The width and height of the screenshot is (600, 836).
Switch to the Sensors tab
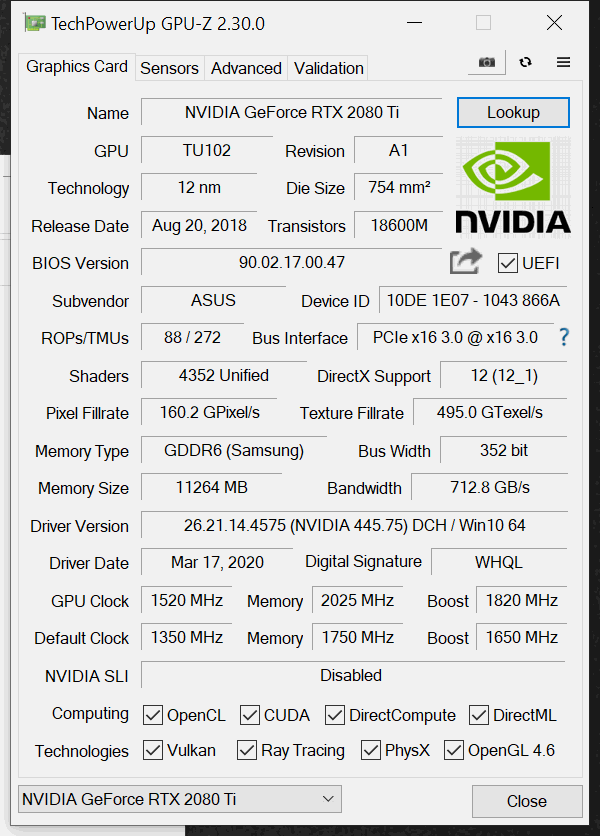169,68
